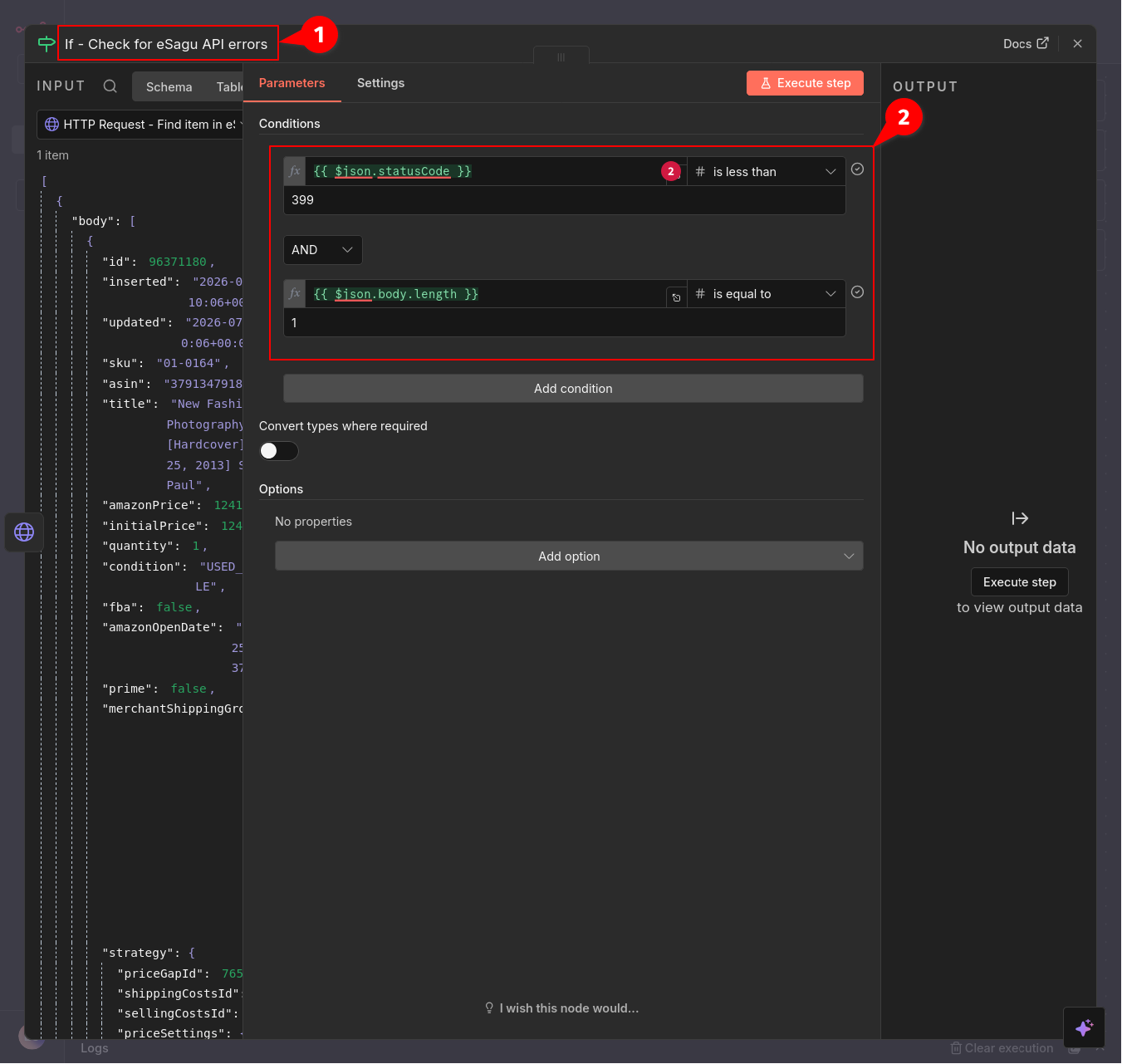
Task: Click 'I wish this node would...' link
Action: pyautogui.click(x=569, y=1008)
